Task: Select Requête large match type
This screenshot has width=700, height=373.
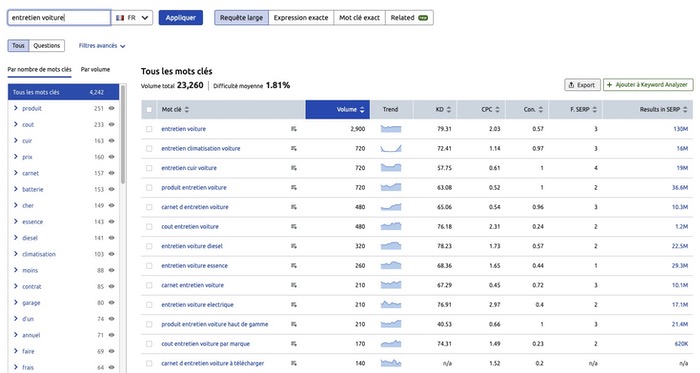Action: 242,18
